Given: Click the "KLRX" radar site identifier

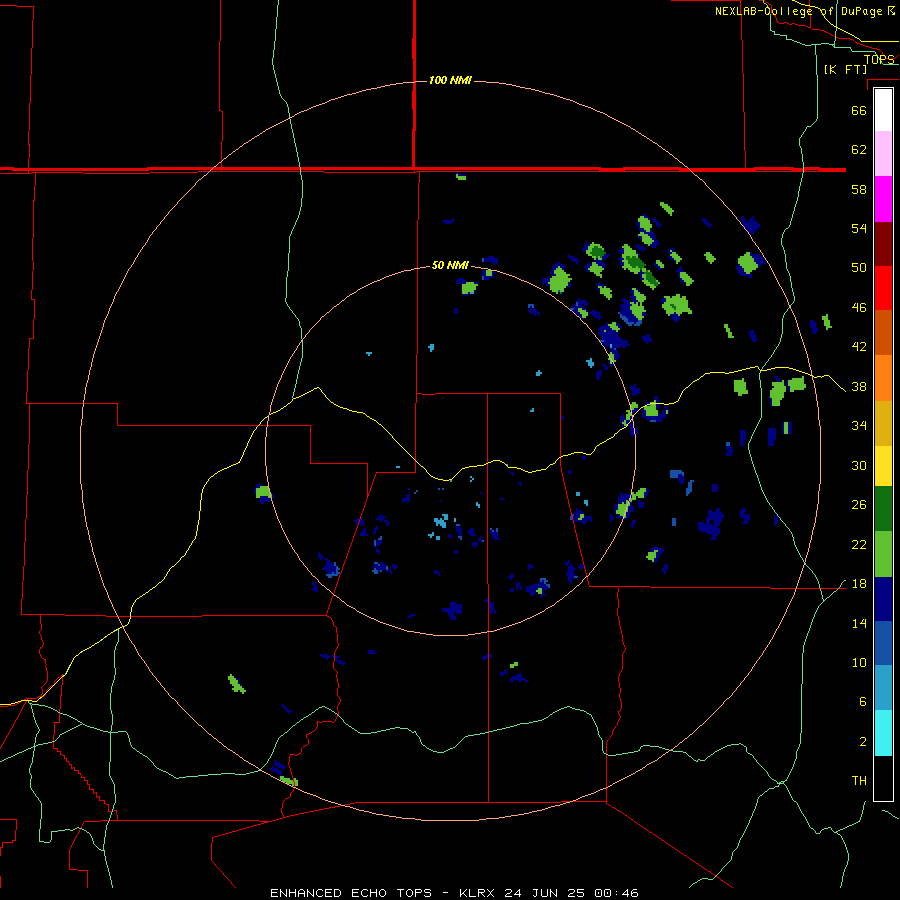Looking at the screenshot, I should coord(478,893).
